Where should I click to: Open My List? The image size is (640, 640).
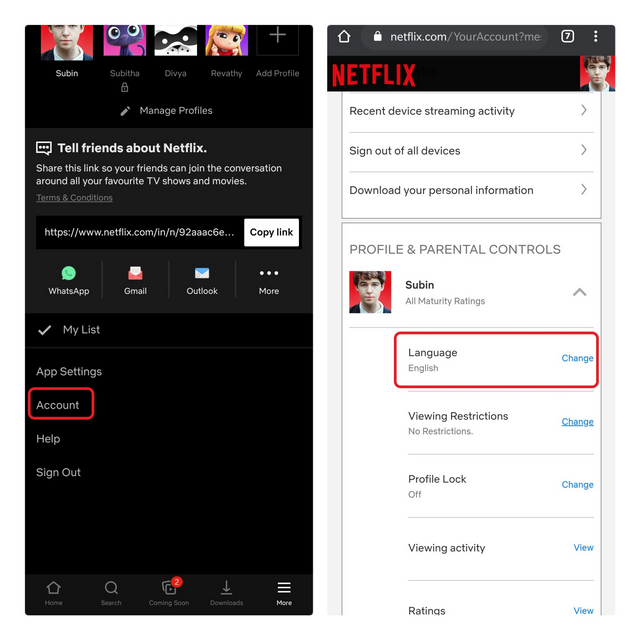pyautogui.click(x=81, y=330)
